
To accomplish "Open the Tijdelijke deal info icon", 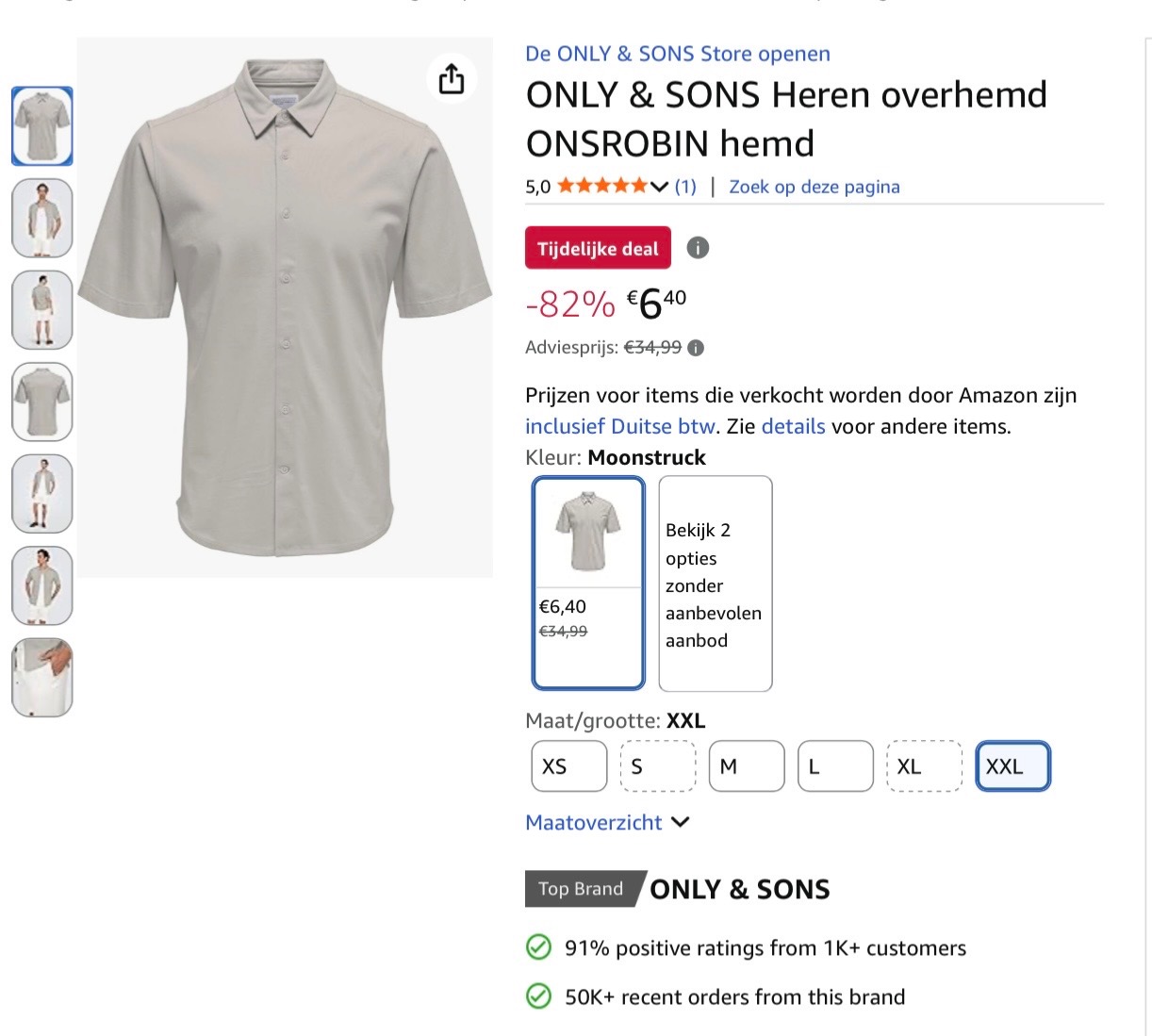I will [x=698, y=247].
